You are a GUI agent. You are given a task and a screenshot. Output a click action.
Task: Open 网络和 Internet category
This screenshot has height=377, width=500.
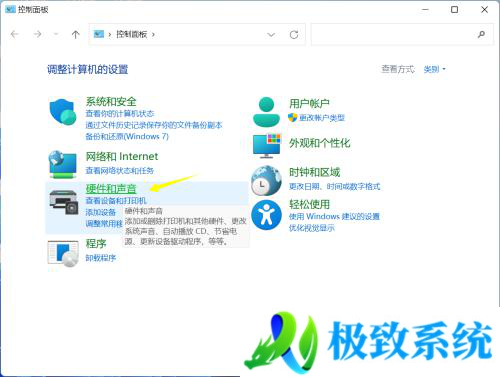pyautogui.click(x=122, y=156)
